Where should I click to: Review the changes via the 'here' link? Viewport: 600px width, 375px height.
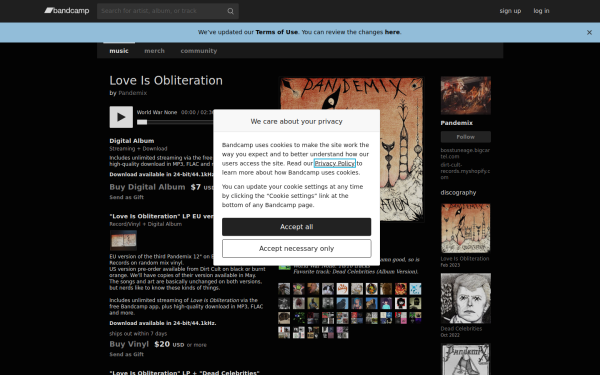(x=392, y=32)
